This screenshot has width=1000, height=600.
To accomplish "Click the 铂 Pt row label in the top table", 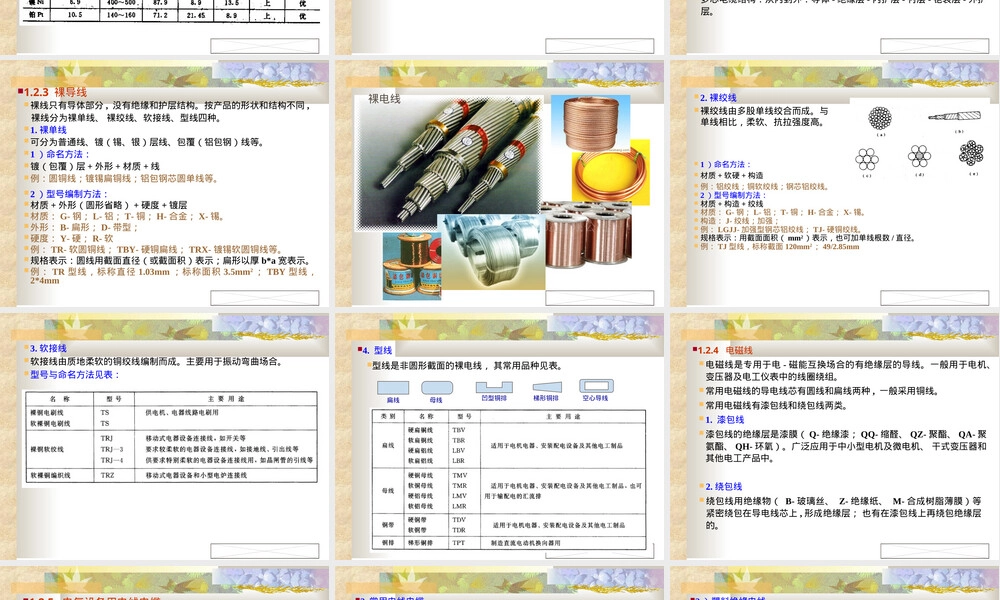I will tap(36, 15).
